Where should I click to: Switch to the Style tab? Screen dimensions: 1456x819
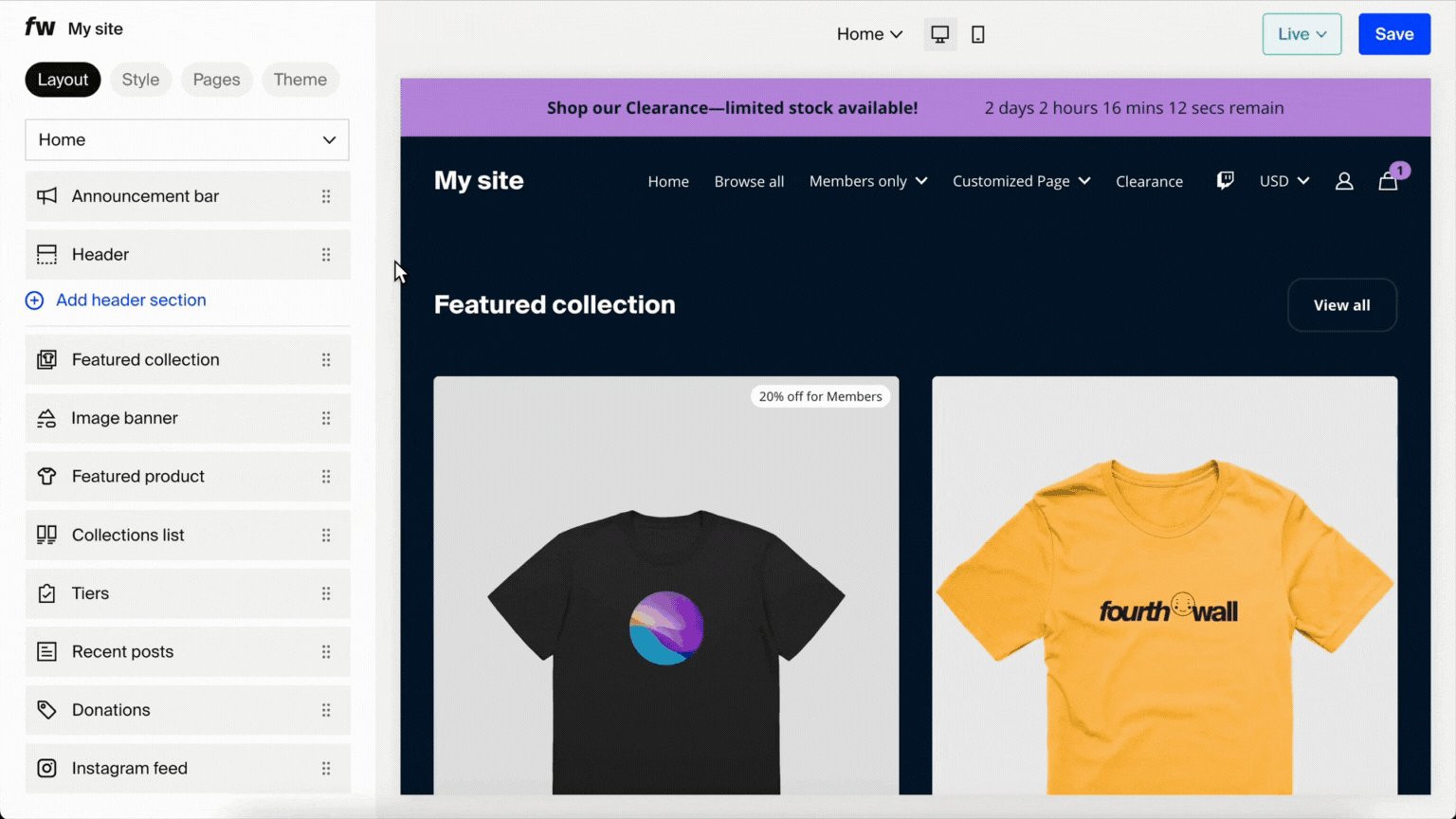(140, 80)
